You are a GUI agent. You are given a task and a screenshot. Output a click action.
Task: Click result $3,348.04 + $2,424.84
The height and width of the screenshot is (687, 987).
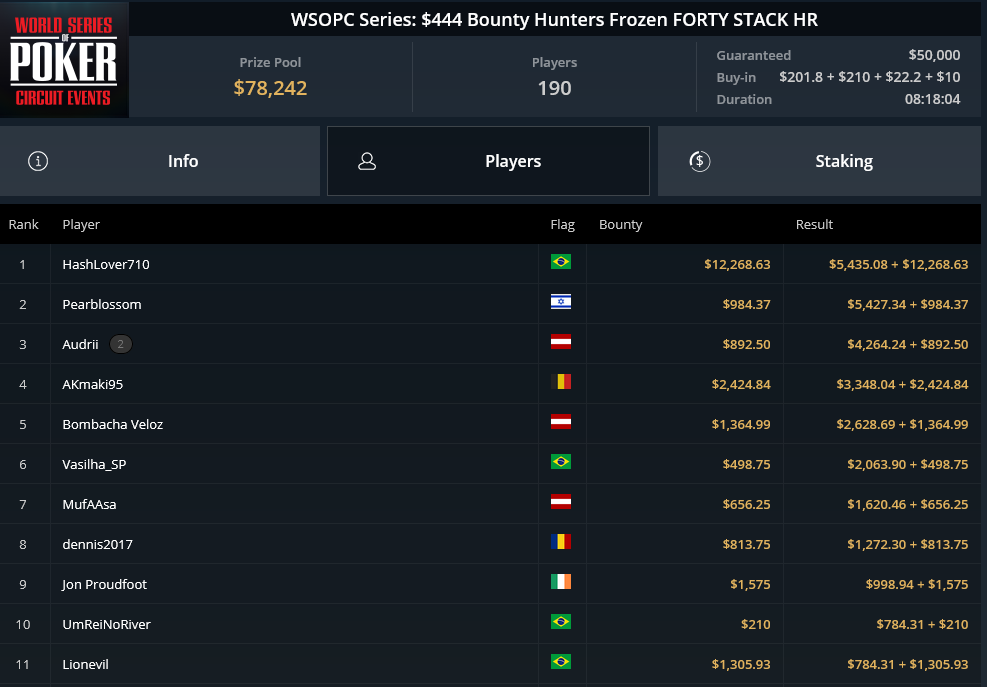902,385
